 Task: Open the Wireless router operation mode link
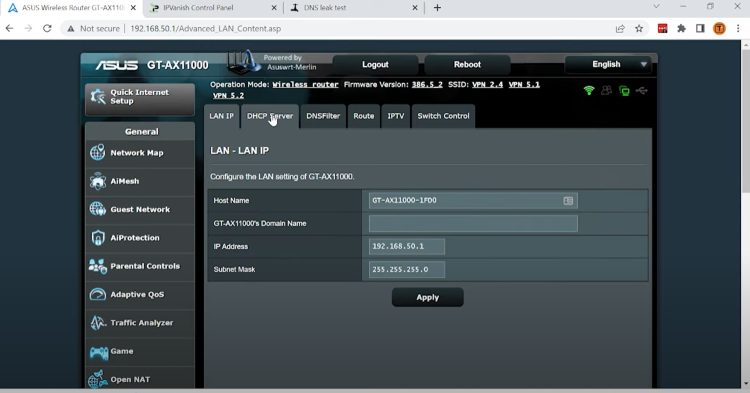point(305,85)
